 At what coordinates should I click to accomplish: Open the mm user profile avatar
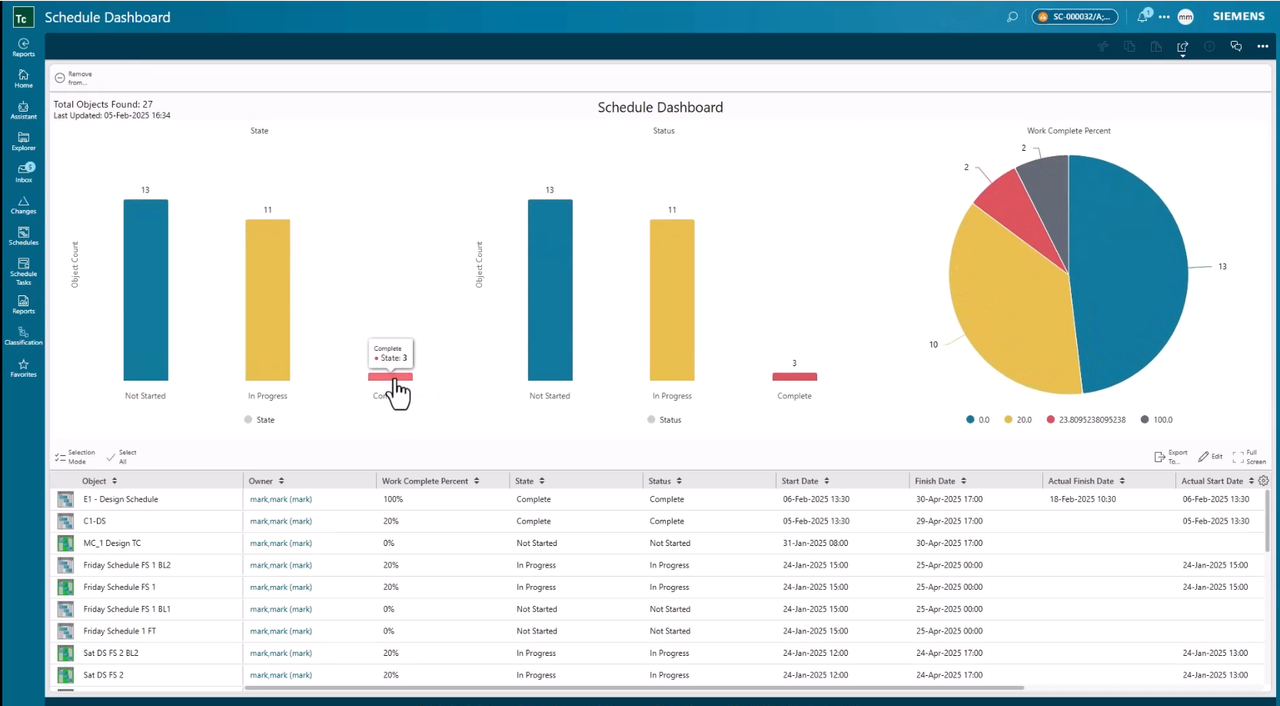point(1185,17)
